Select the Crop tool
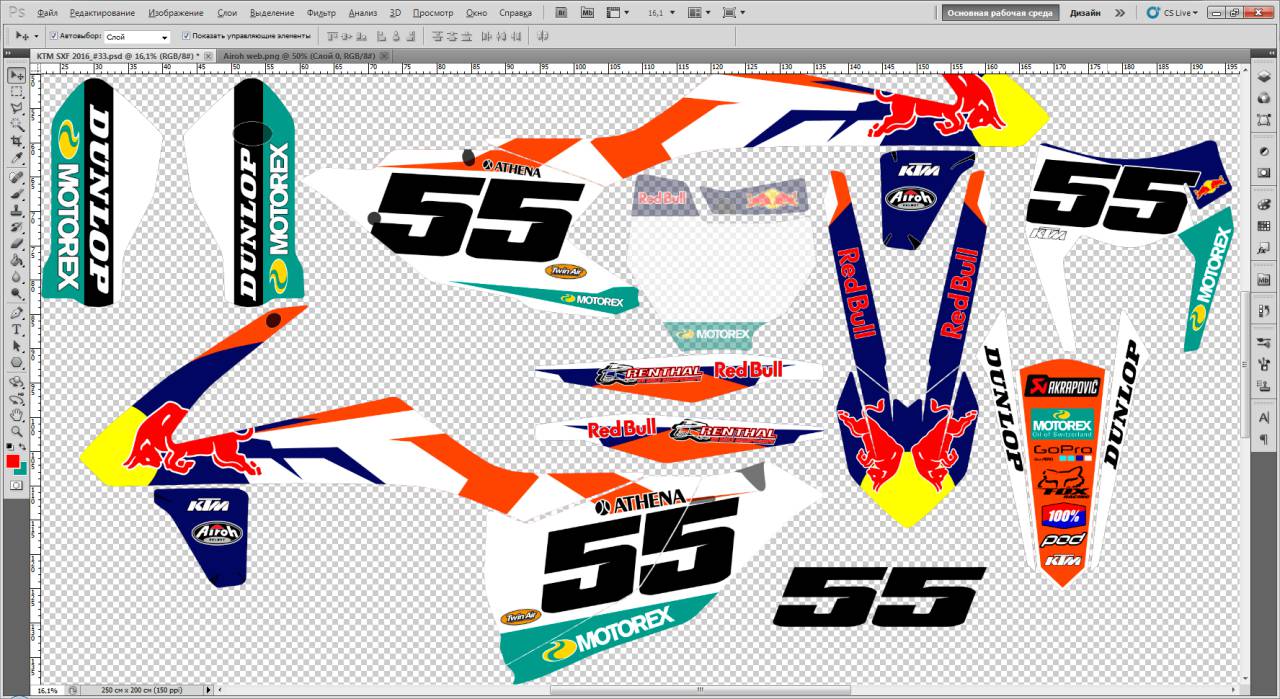Viewport: 1280px width, 699px height. (x=17, y=143)
